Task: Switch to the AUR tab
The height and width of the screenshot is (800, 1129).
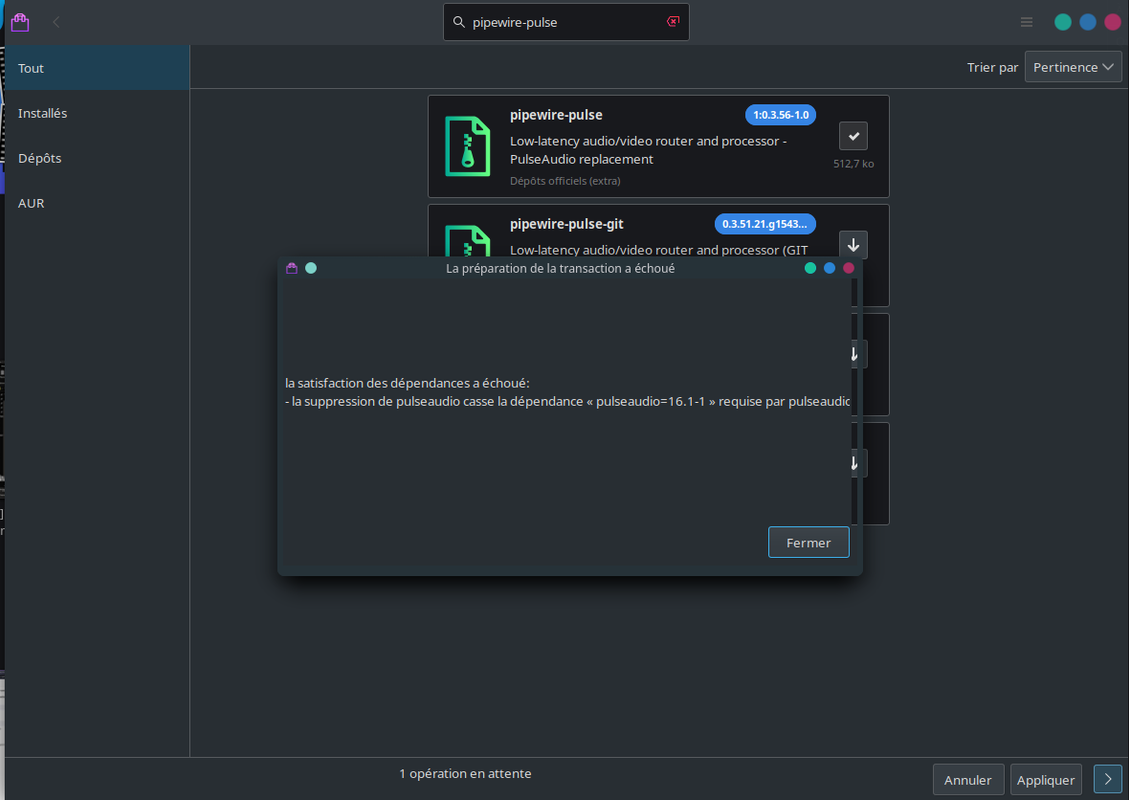Action: point(97,203)
